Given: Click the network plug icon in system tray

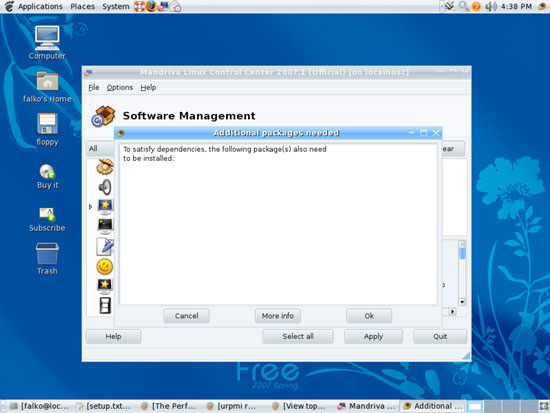Looking at the screenshot, I should [450, 6].
